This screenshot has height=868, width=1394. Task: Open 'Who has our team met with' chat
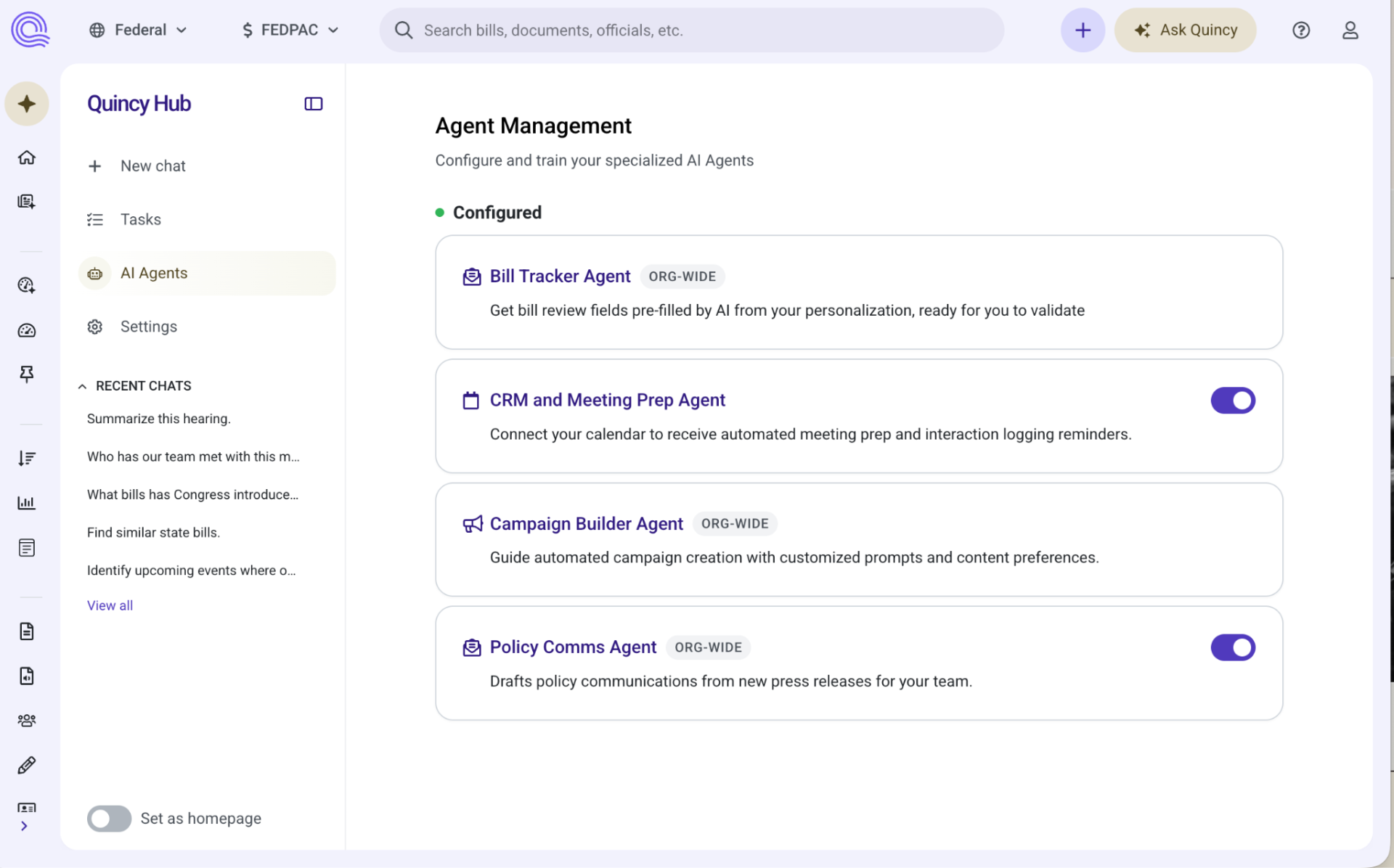[x=193, y=456]
